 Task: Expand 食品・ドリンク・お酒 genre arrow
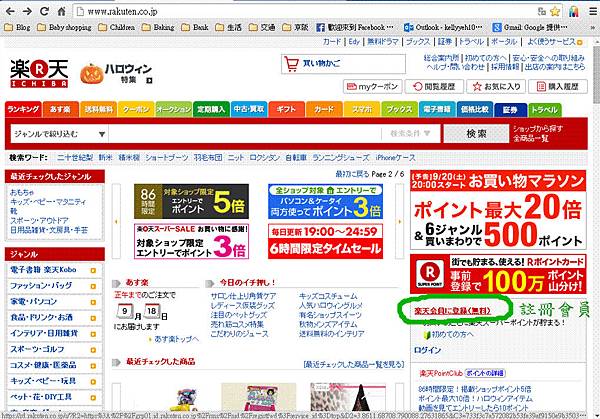(x=93, y=318)
